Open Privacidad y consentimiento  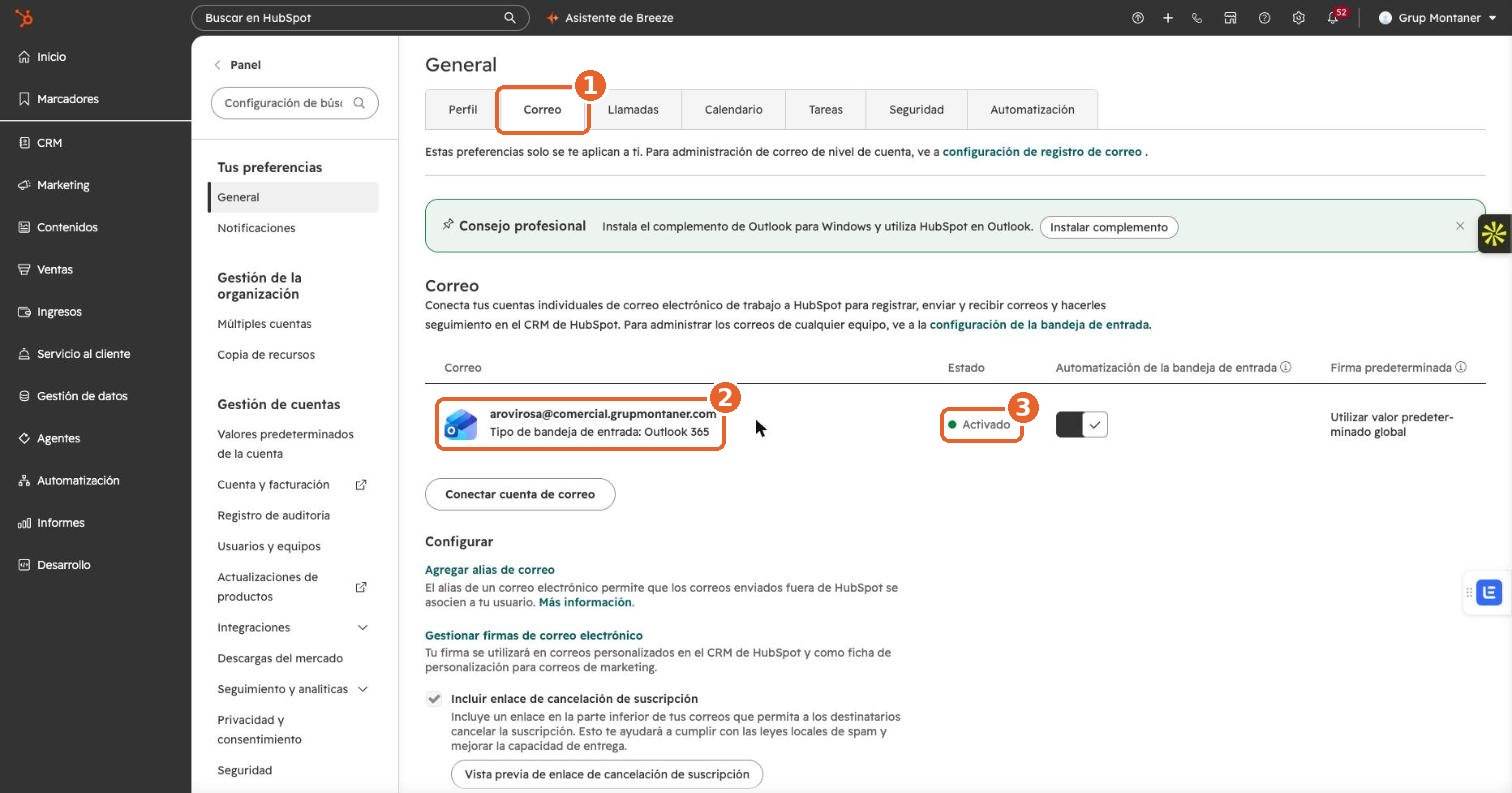click(x=259, y=730)
